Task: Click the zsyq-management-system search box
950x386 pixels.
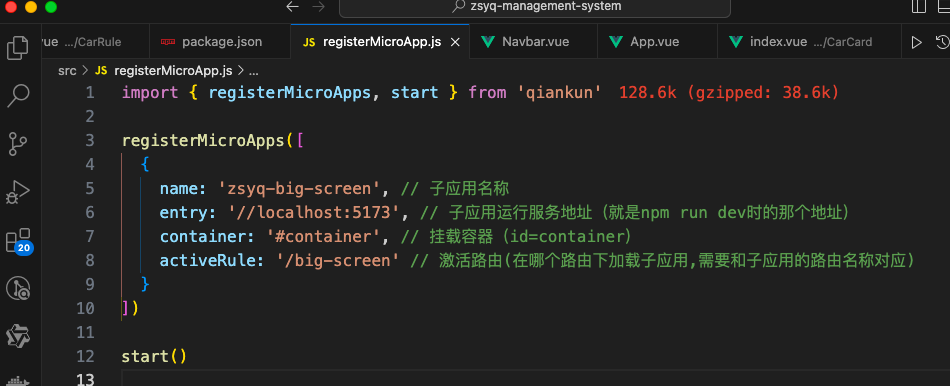Action: 535,7
